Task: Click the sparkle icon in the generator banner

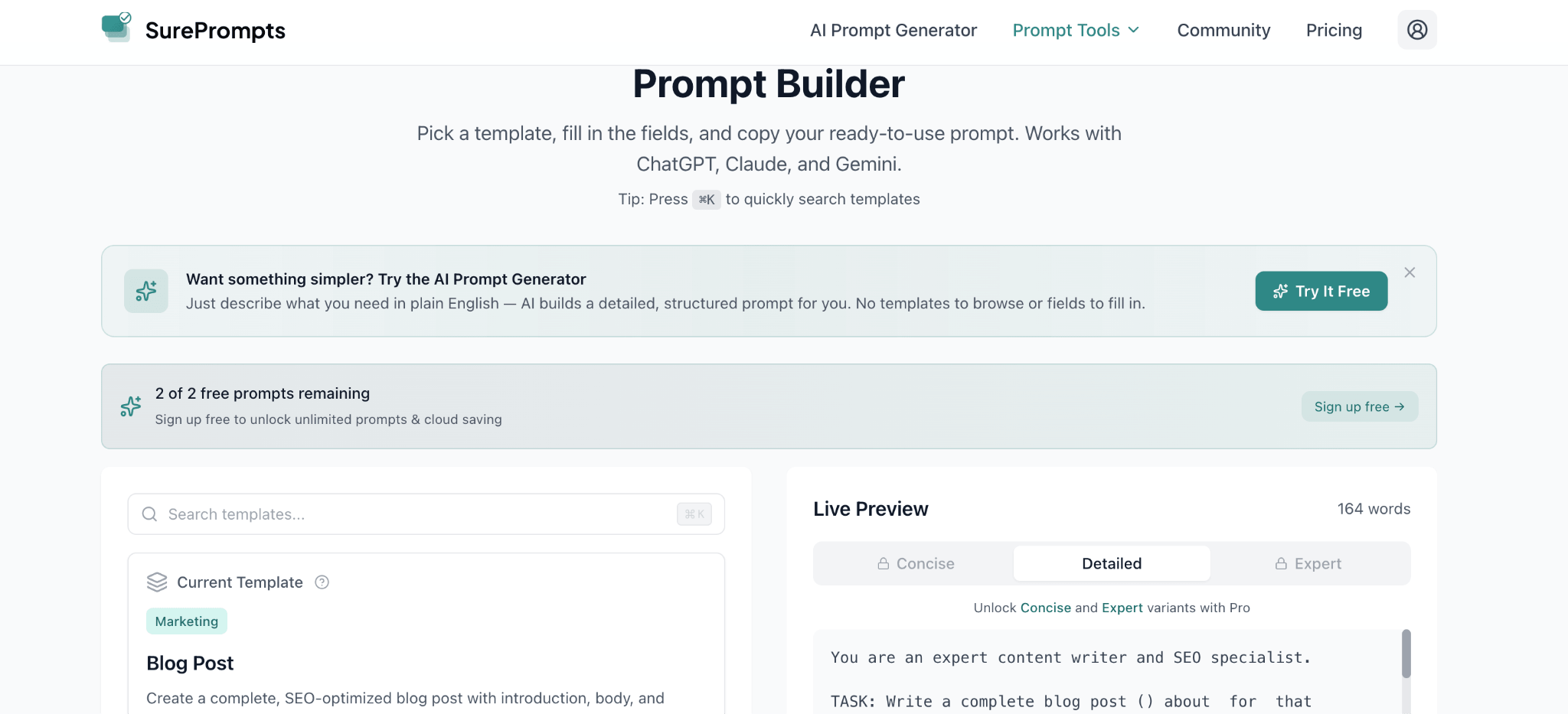Action: coord(146,291)
